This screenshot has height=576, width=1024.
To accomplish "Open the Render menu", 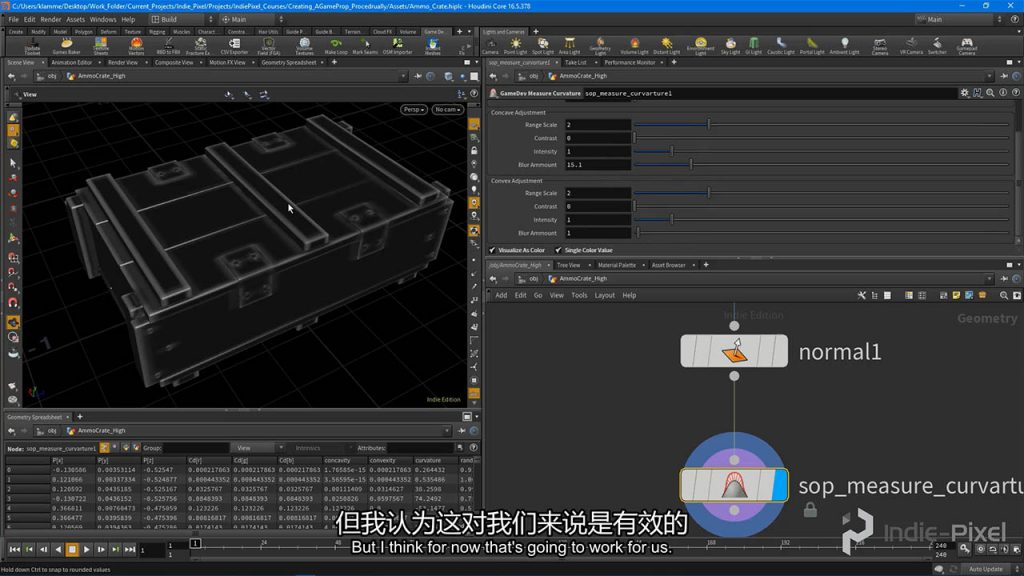I will click(50, 20).
